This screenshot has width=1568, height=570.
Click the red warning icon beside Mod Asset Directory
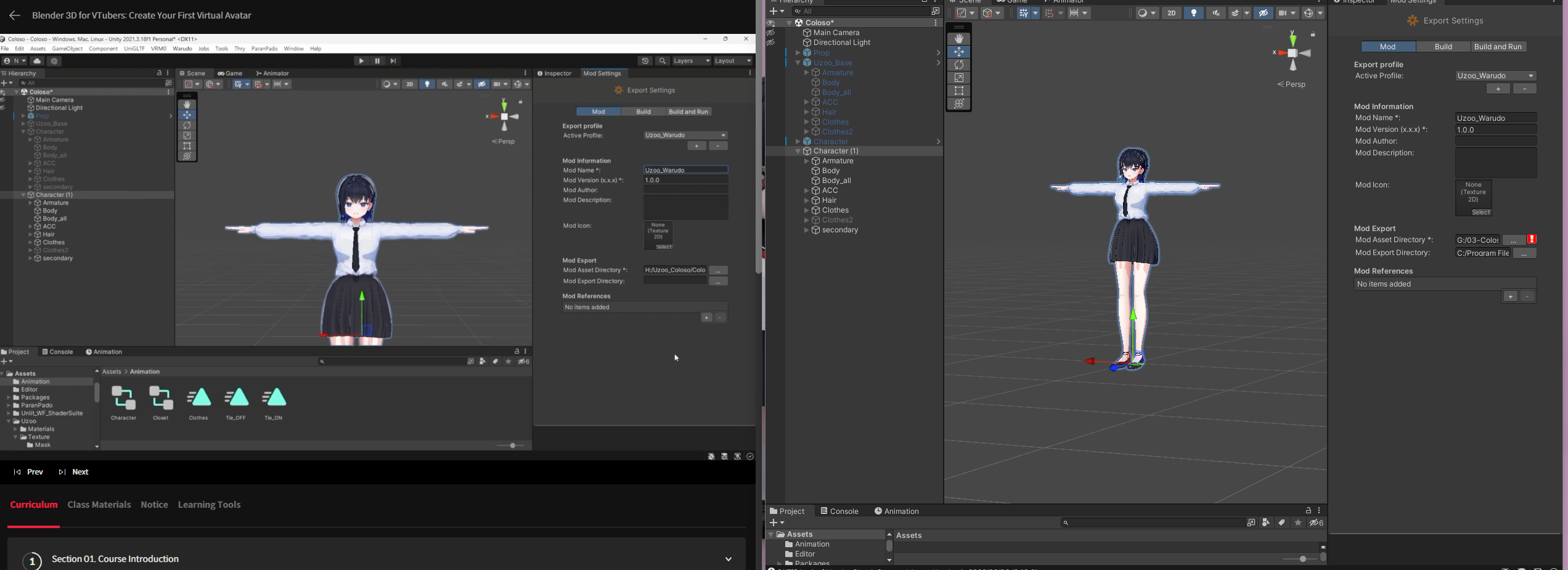click(1532, 240)
